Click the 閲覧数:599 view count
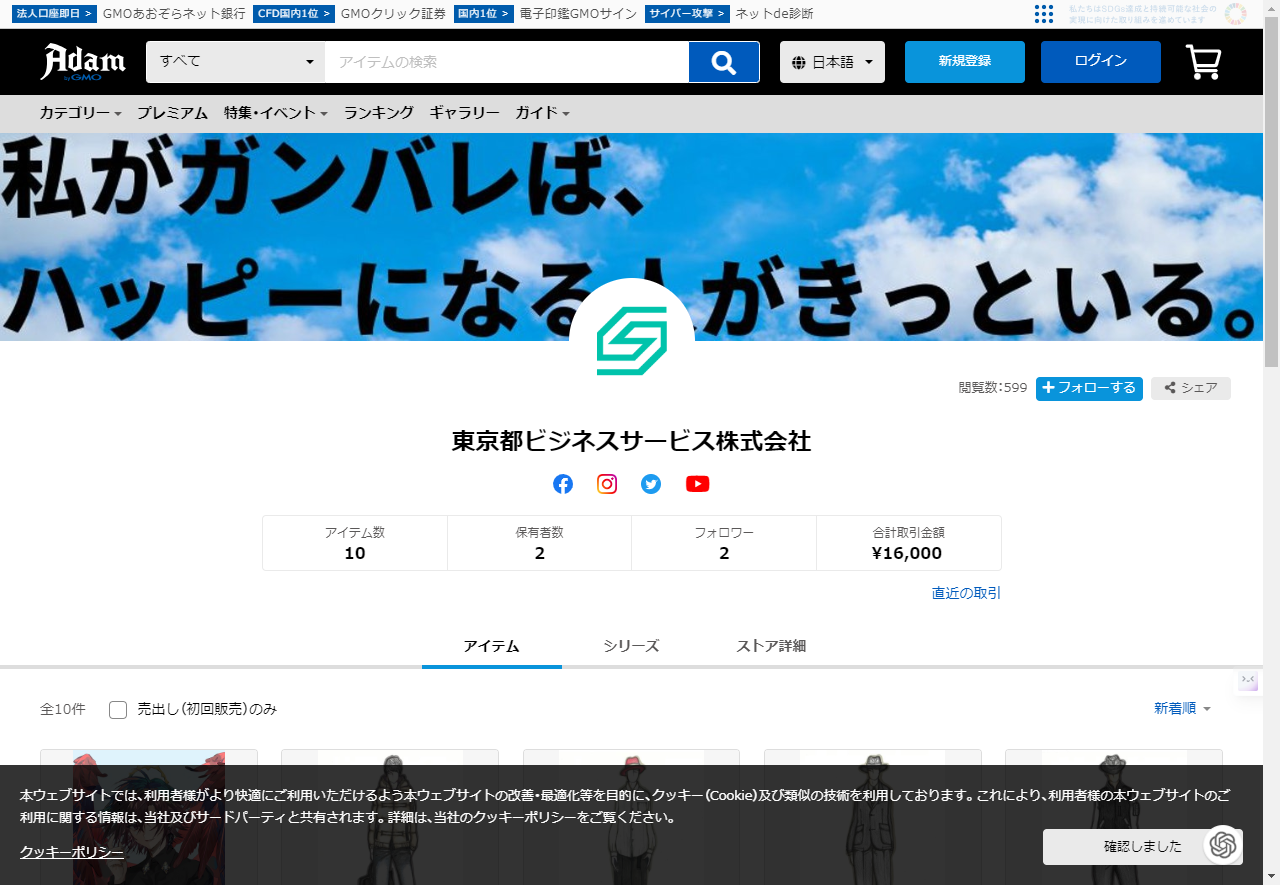1280x885 pixels. click(992, 388)
